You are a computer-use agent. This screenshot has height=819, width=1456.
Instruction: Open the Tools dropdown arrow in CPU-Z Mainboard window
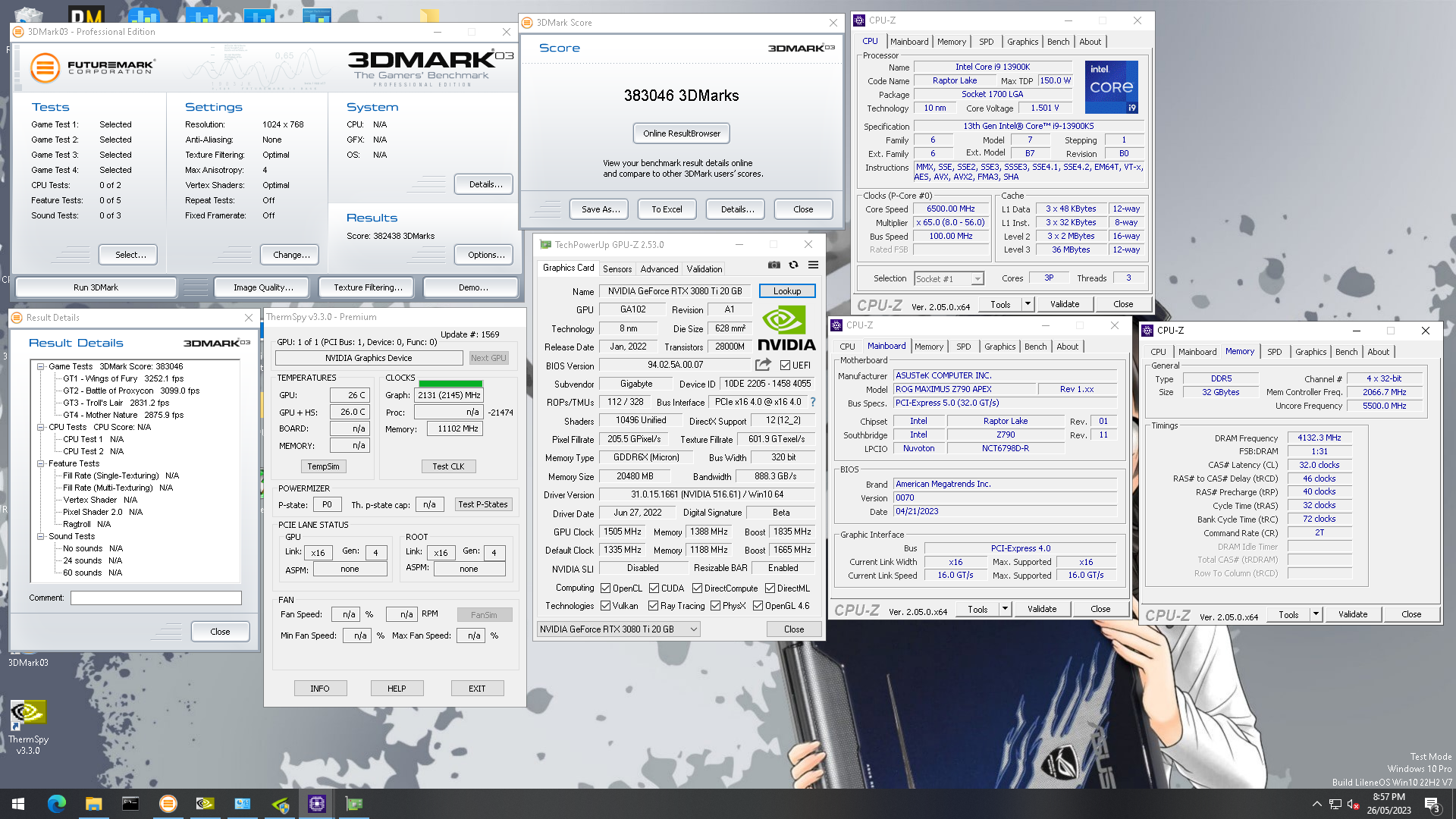(1005, 609)
